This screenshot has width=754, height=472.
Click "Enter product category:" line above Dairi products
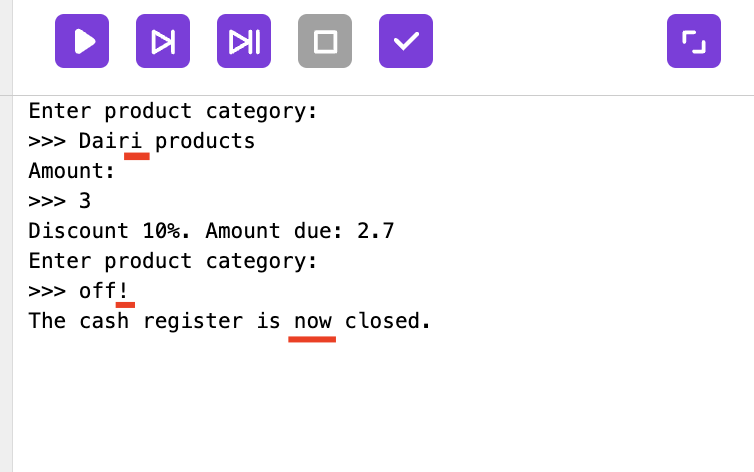[x=173, y=111]
